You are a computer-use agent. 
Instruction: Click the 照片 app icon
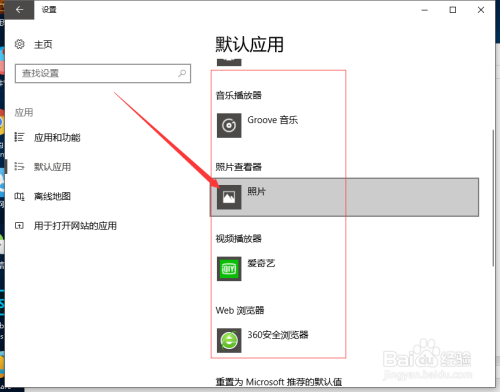pos(229,197)
